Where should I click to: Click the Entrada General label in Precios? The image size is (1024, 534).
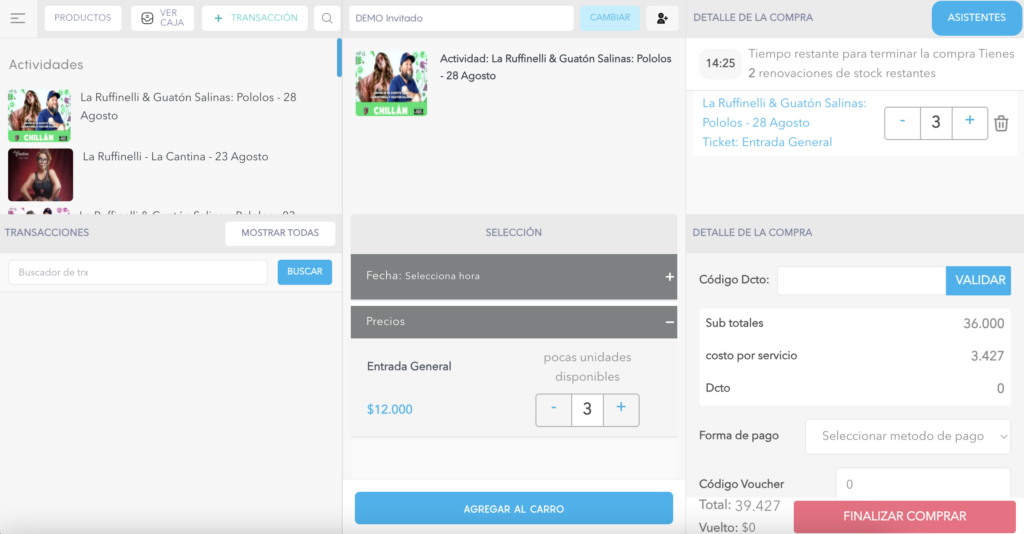(x=409, y=367)
